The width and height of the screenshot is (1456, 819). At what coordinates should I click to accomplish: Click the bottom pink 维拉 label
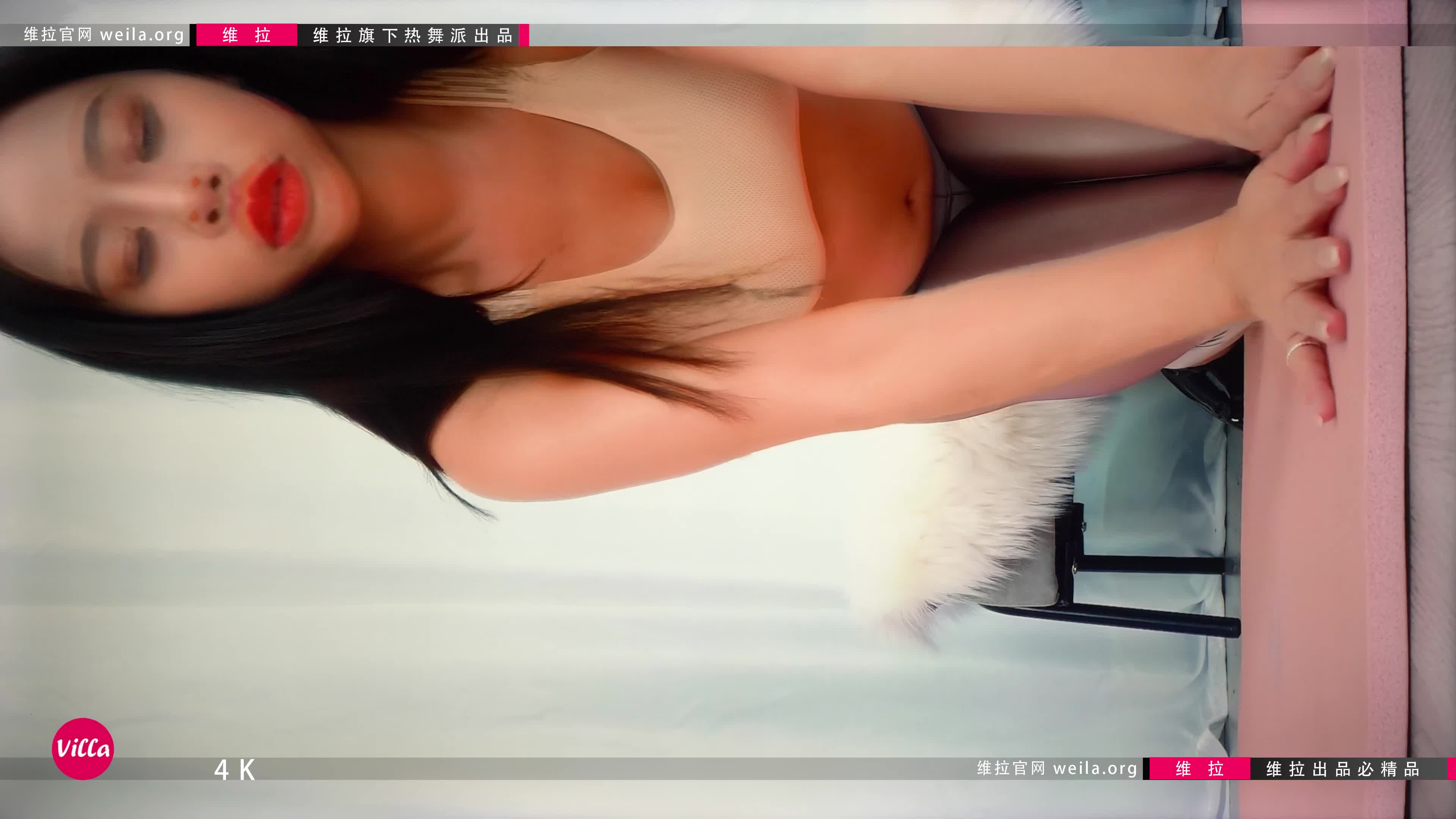pos(1199,769)
